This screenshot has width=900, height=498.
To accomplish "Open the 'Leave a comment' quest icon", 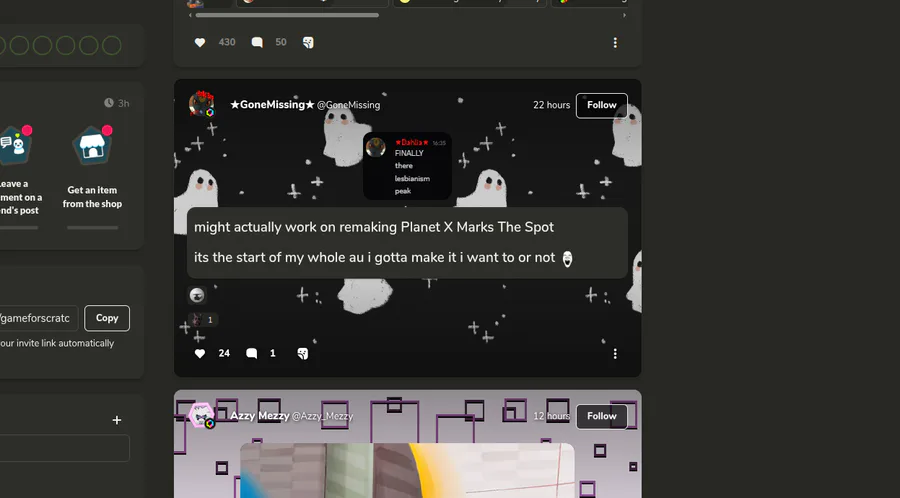I will [x=15, y=146].
